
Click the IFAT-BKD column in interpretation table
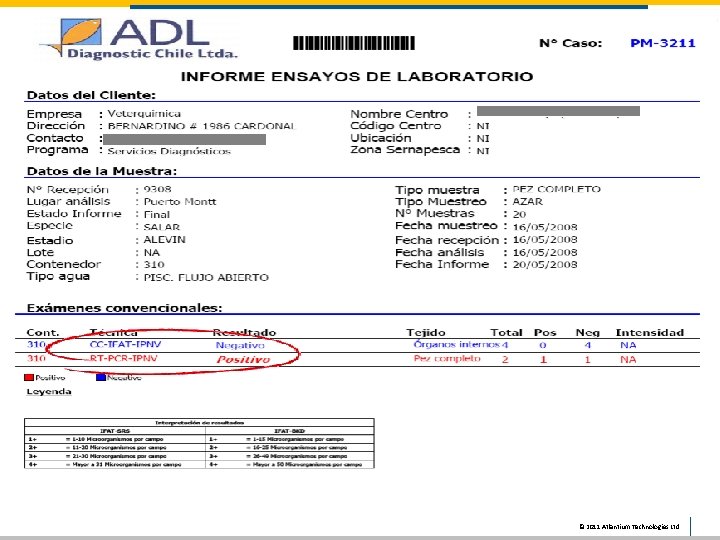[x=289, y=431]
